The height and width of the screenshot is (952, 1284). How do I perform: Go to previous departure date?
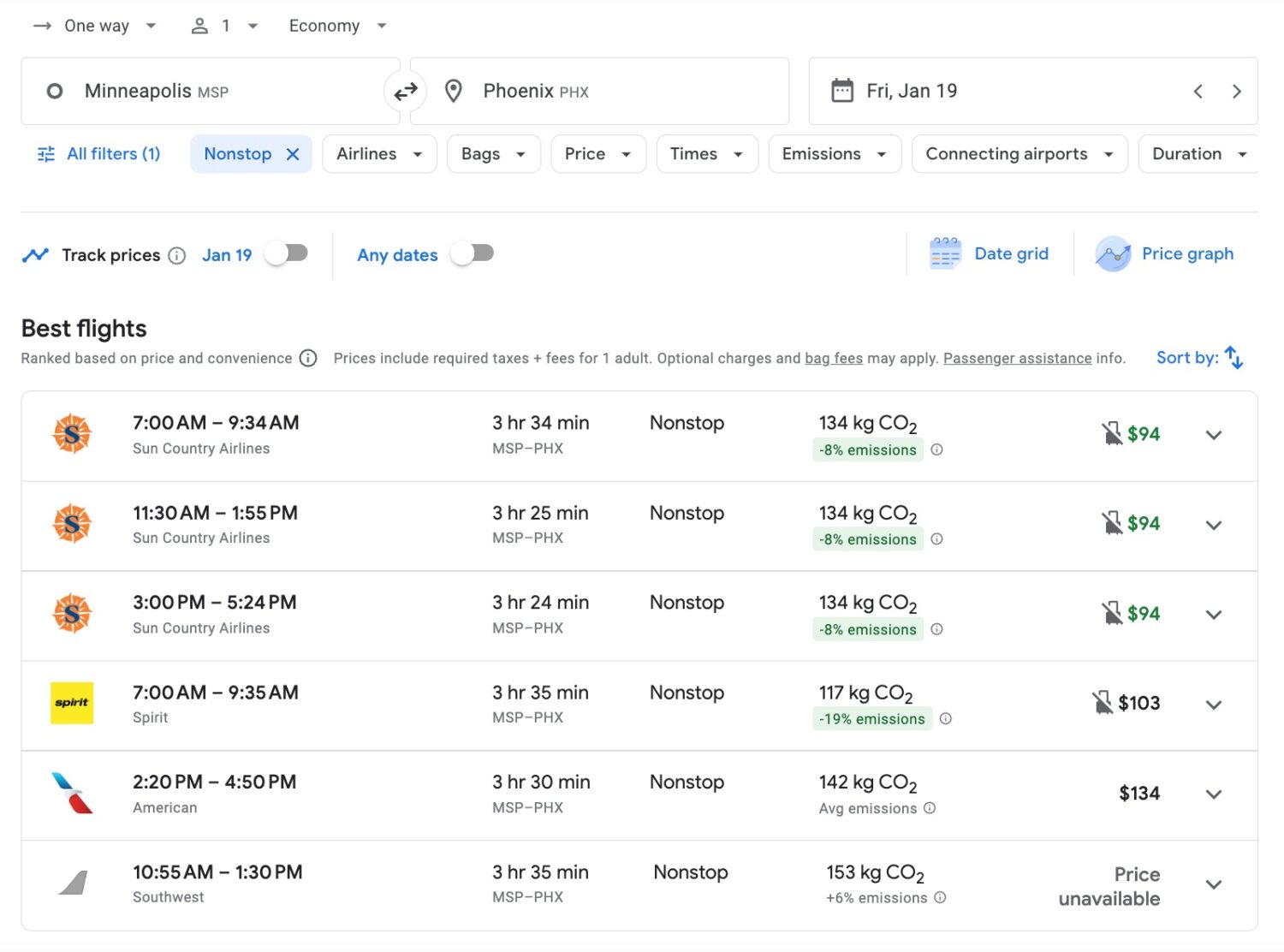point(1198,92)
